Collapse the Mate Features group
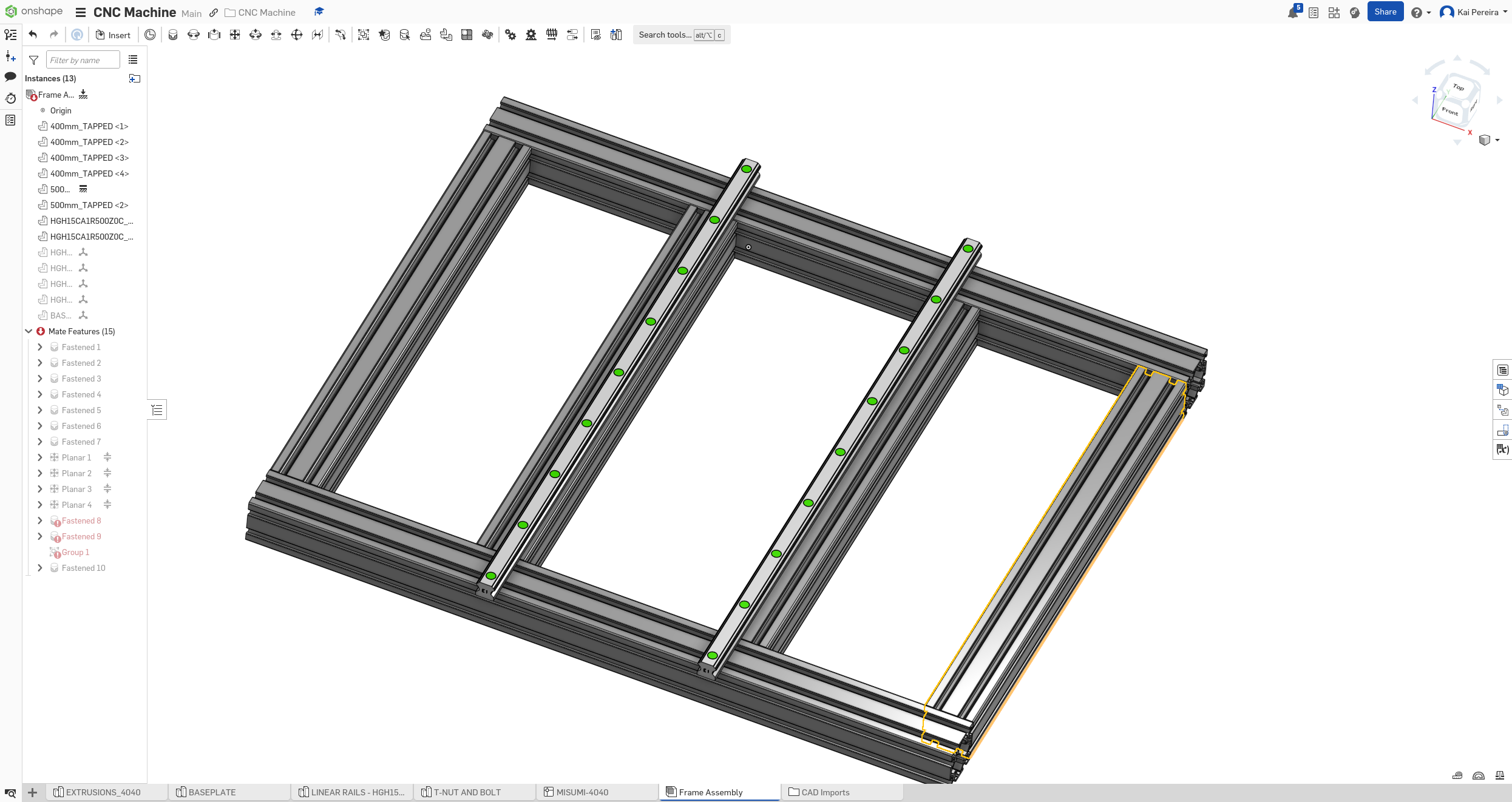The image size is (1512, 802). pos(29,331)
